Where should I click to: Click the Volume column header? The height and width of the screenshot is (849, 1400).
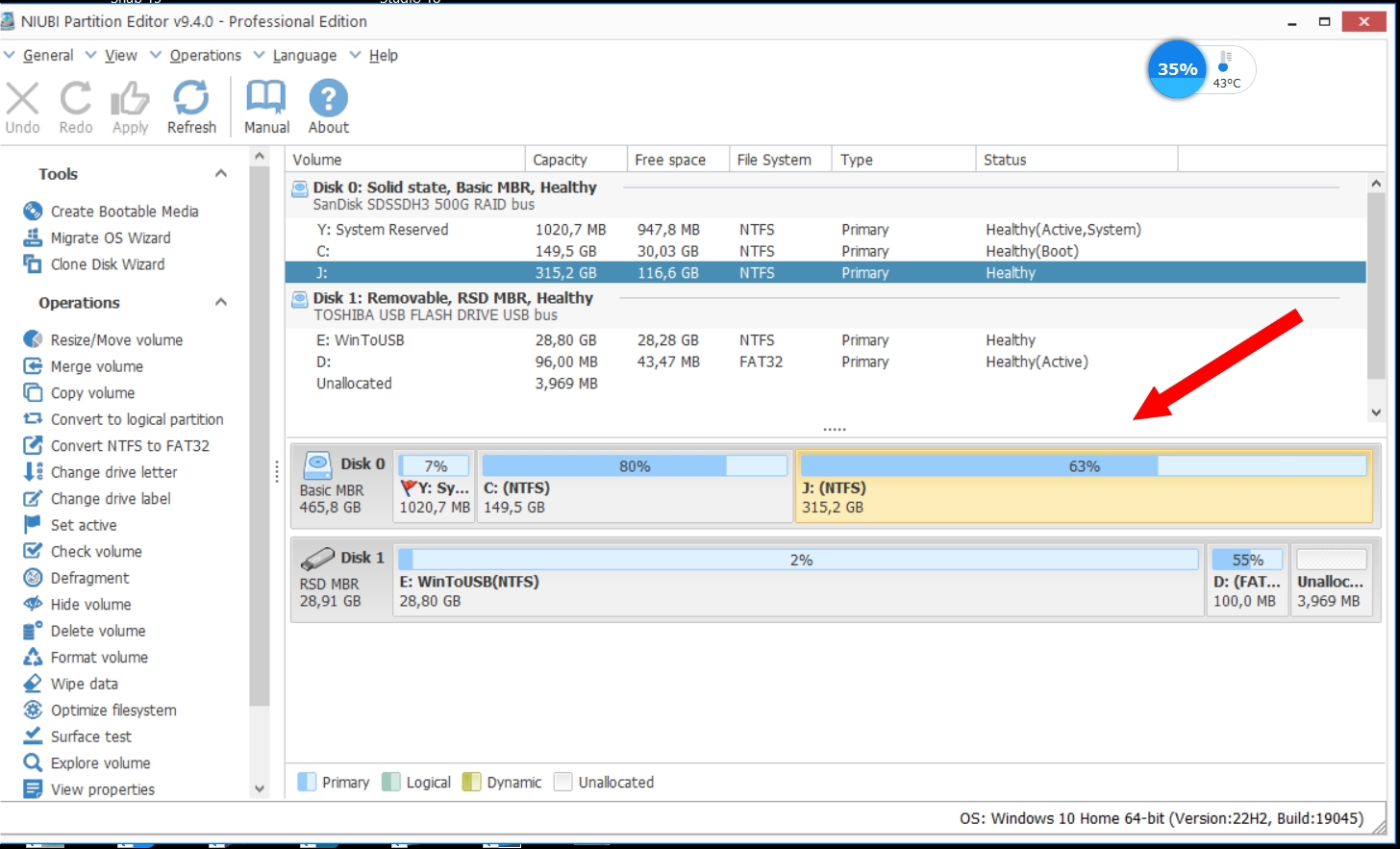tap(405, 160)
